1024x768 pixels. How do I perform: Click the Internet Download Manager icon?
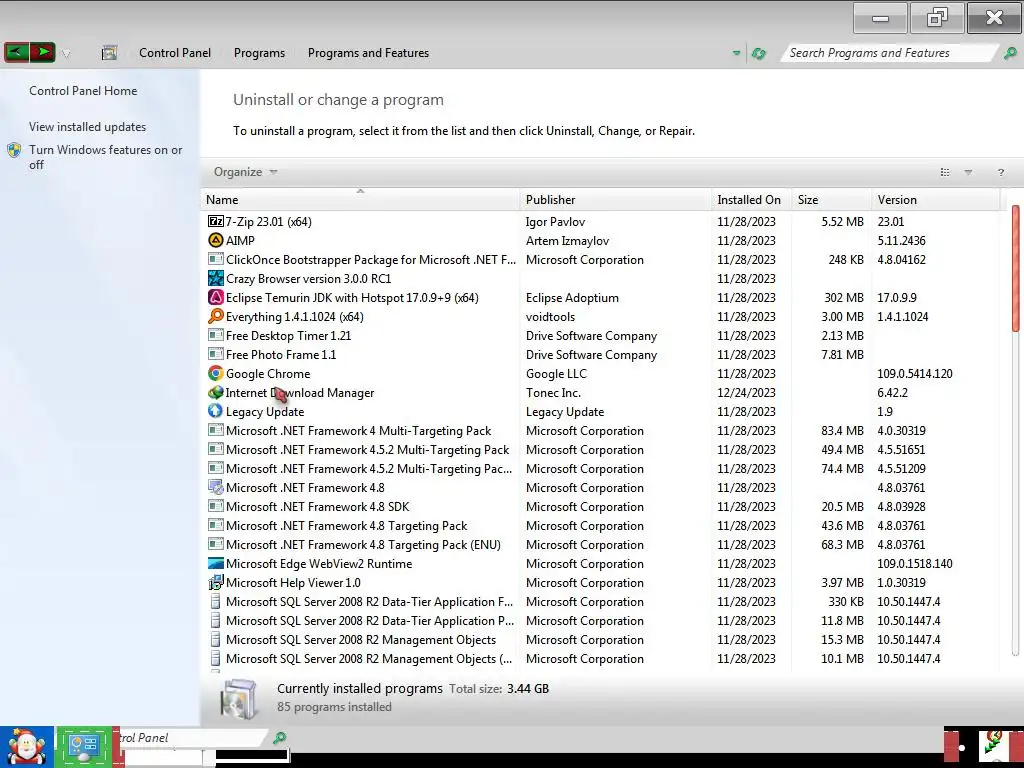(216, 392)
